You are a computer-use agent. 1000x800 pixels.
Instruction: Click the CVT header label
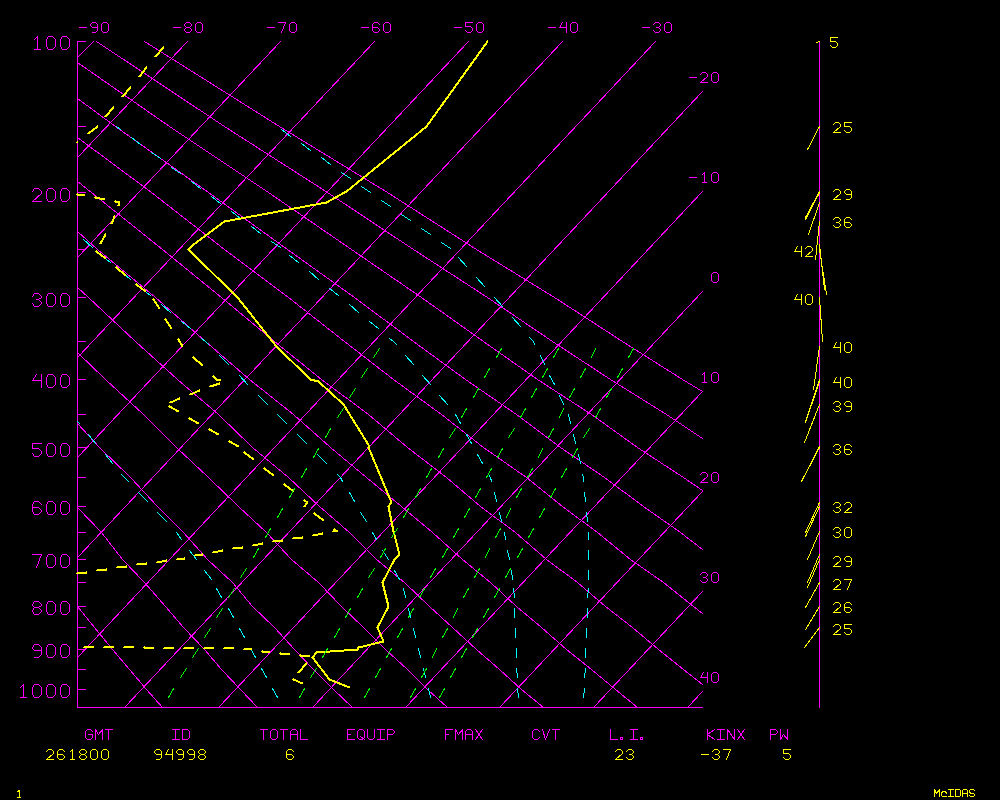pyautogui.click(x=546, y=734)
